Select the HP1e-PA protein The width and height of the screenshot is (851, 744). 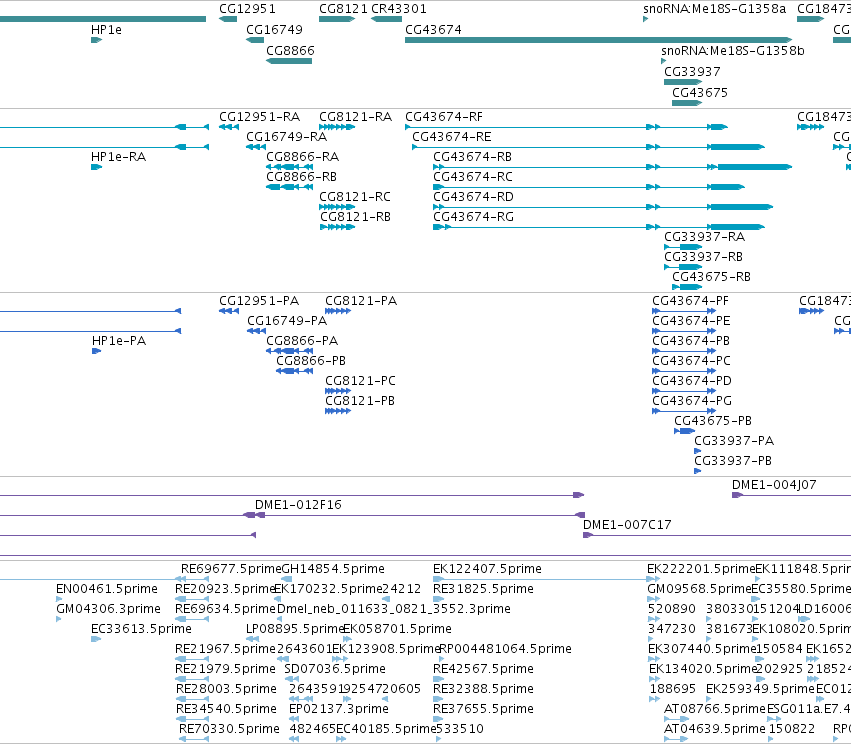coord(119,341)
